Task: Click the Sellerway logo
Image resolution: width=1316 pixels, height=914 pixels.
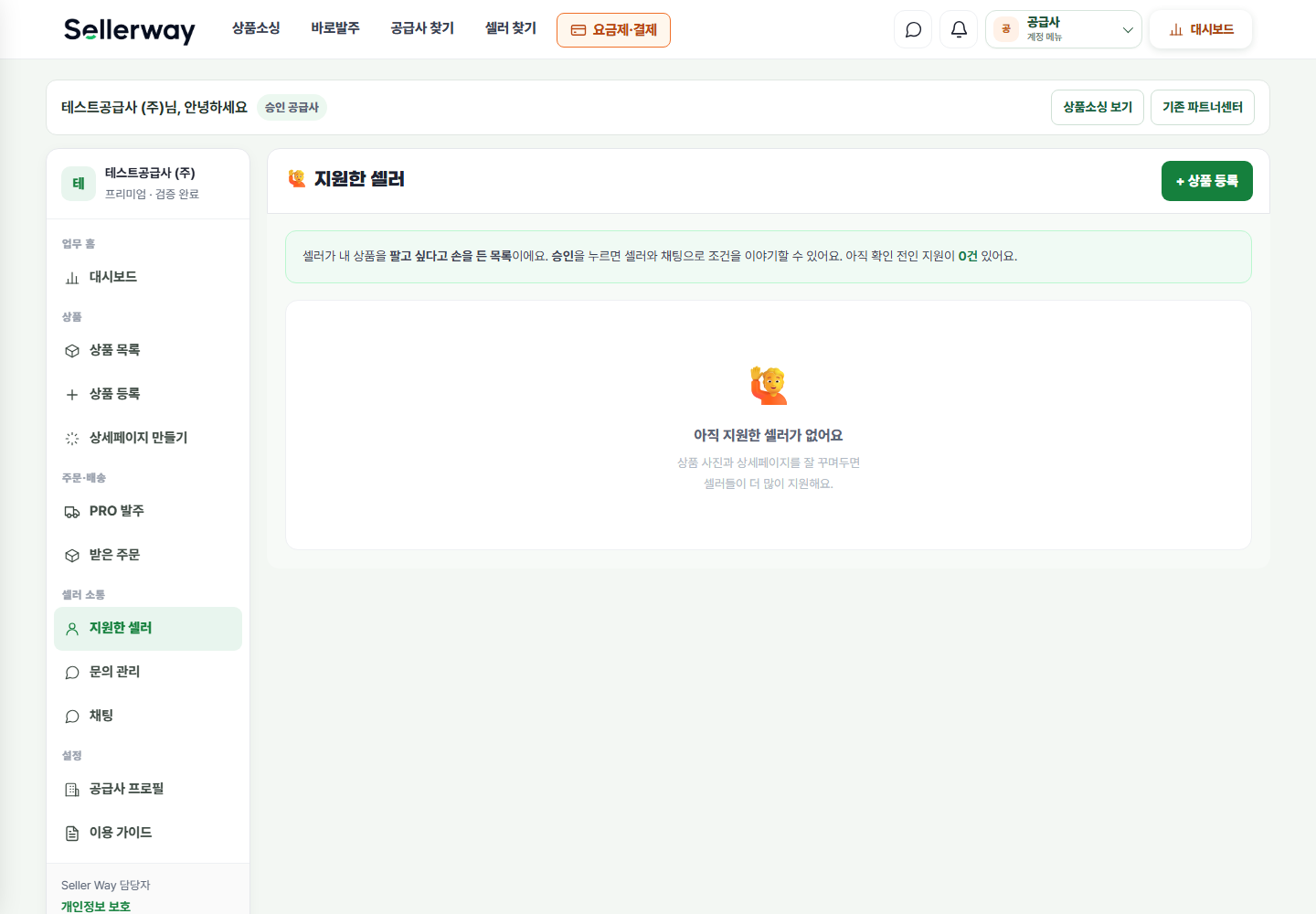Action: 130,30
